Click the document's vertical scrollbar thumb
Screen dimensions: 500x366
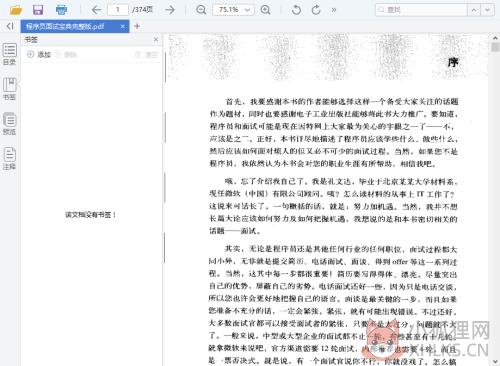click(495, 47)
